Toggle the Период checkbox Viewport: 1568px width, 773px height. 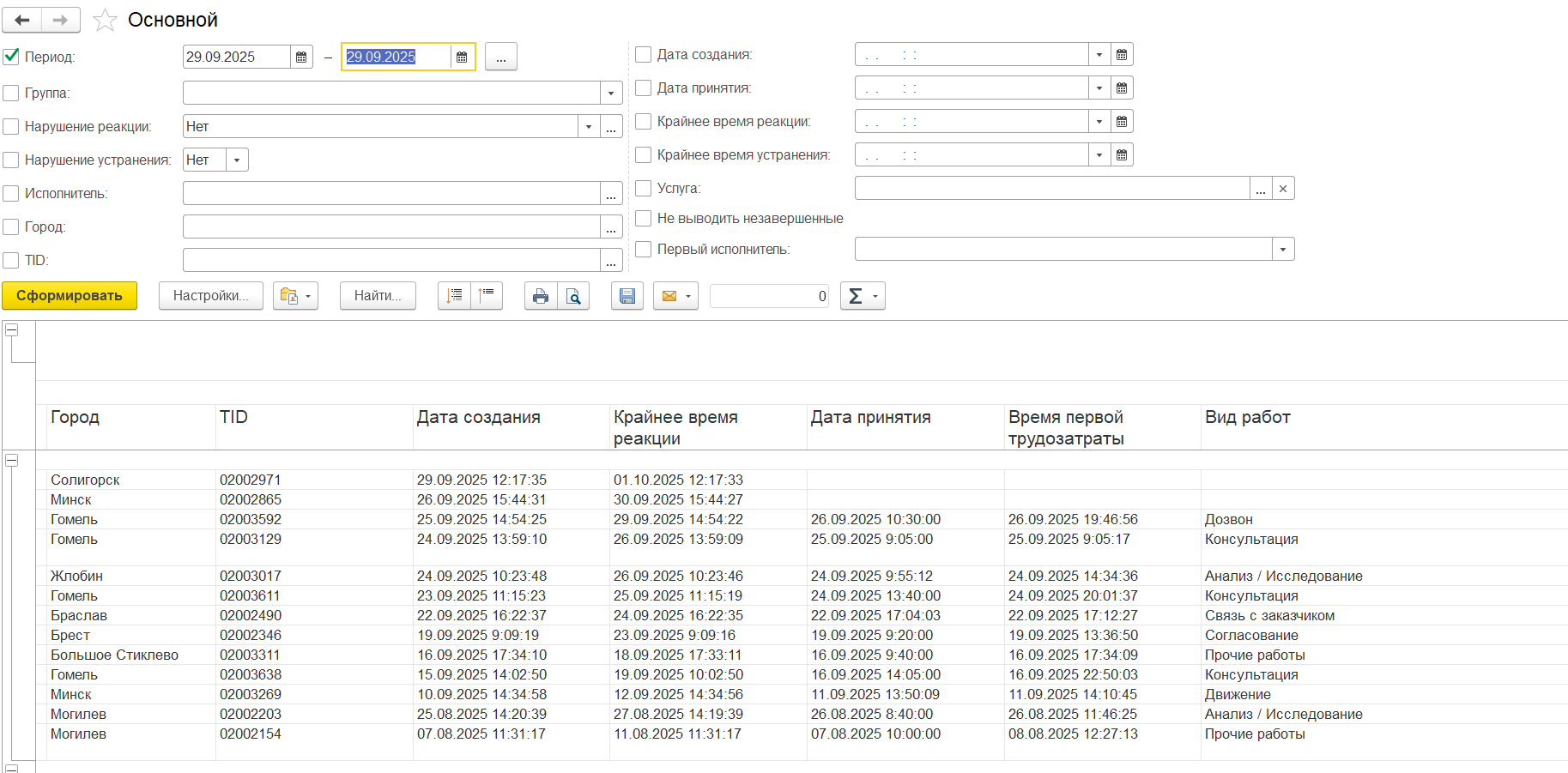click(x=11, y=57)
